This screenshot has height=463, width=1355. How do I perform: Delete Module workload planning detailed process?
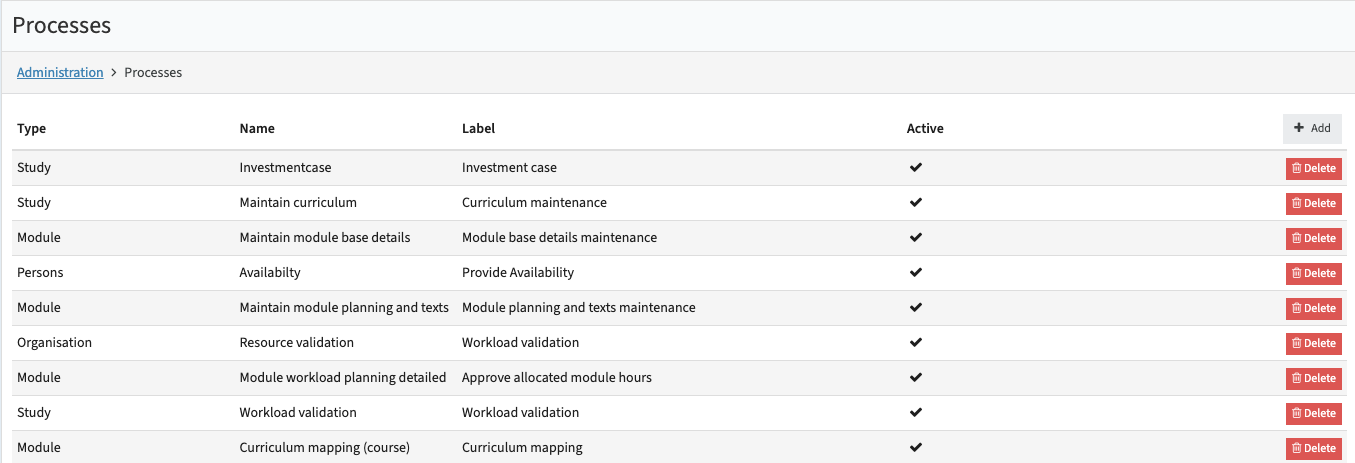click(x=1314, y=378)
